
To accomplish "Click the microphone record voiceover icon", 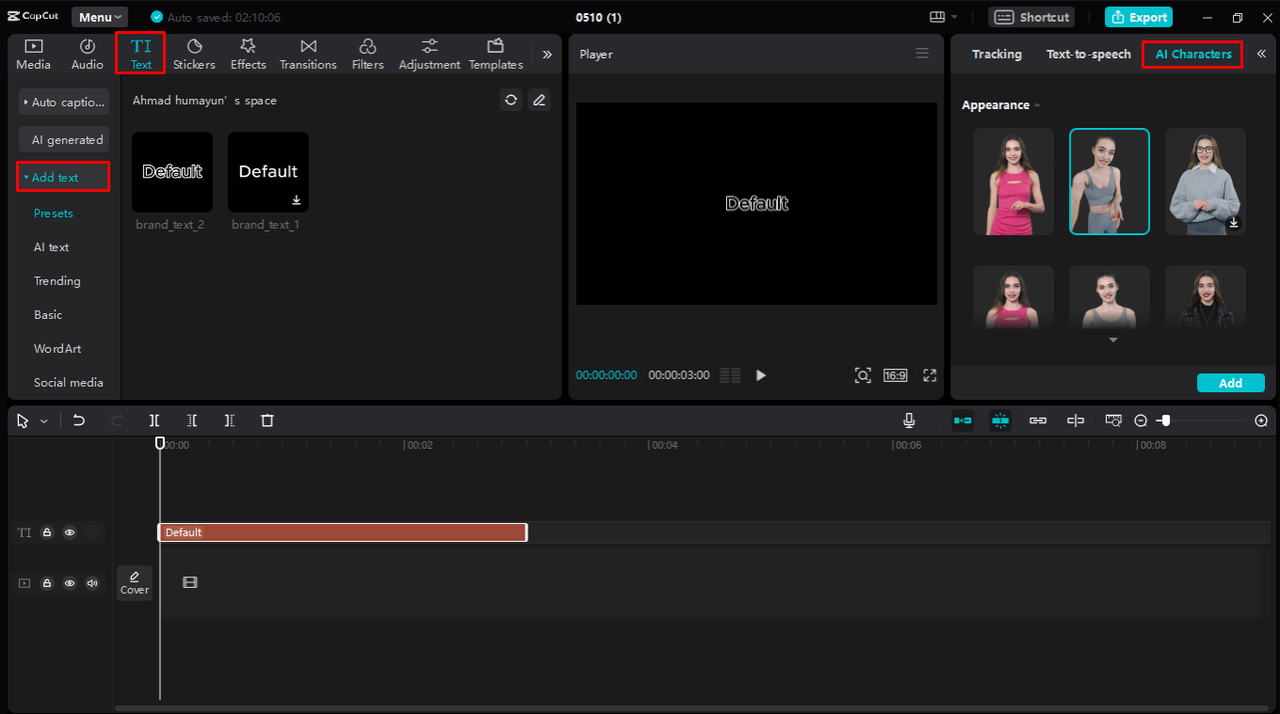I will pos(909,421).
